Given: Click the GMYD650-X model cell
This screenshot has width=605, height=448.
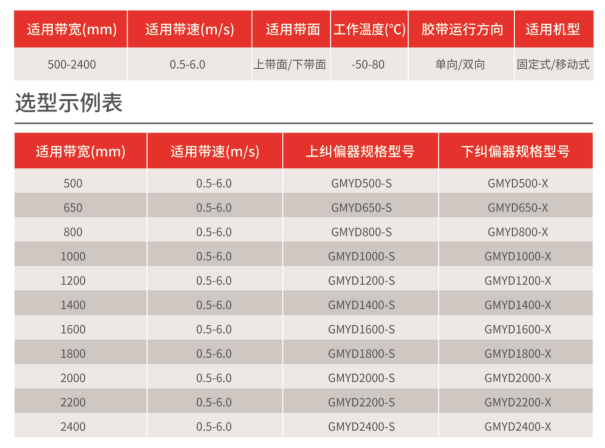Looking at the screenshot, I should click(517, 207).
